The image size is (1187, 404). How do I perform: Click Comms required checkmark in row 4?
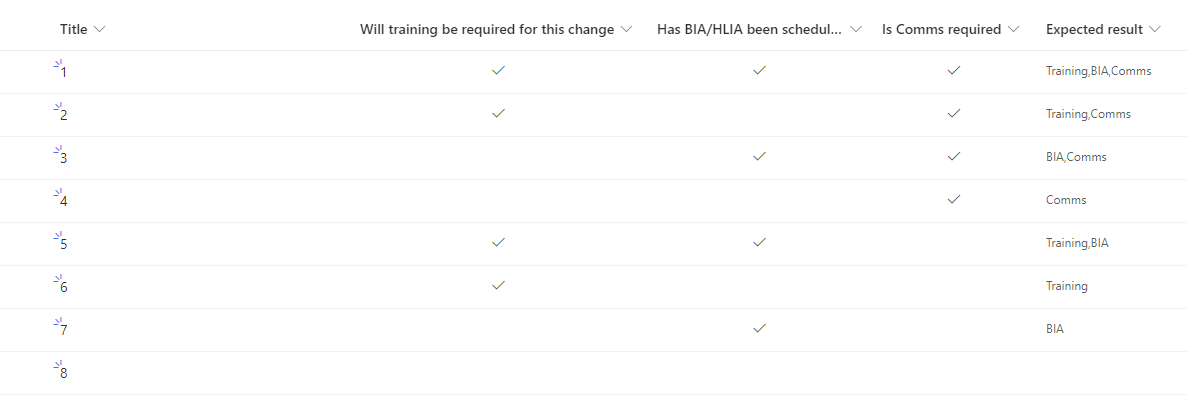point(954,199)
